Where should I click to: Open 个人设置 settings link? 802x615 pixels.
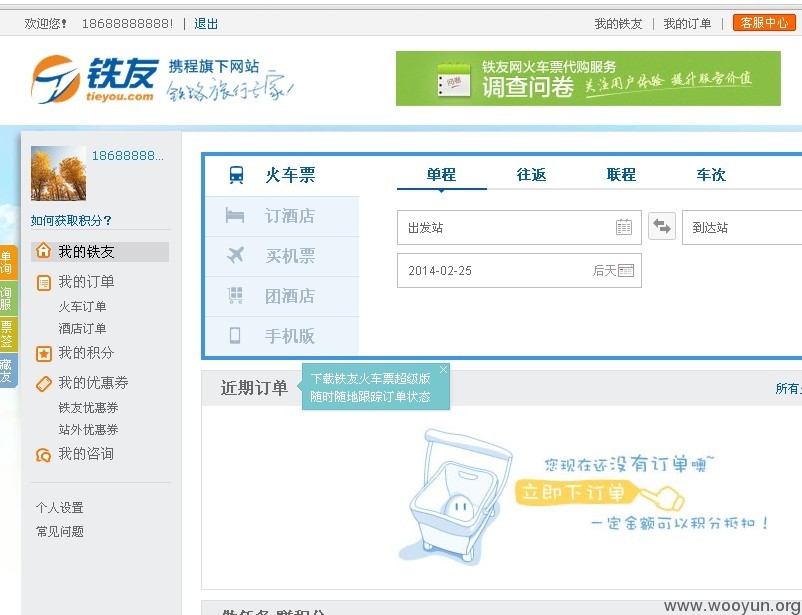pyautogui.click(x=59, y=508)
